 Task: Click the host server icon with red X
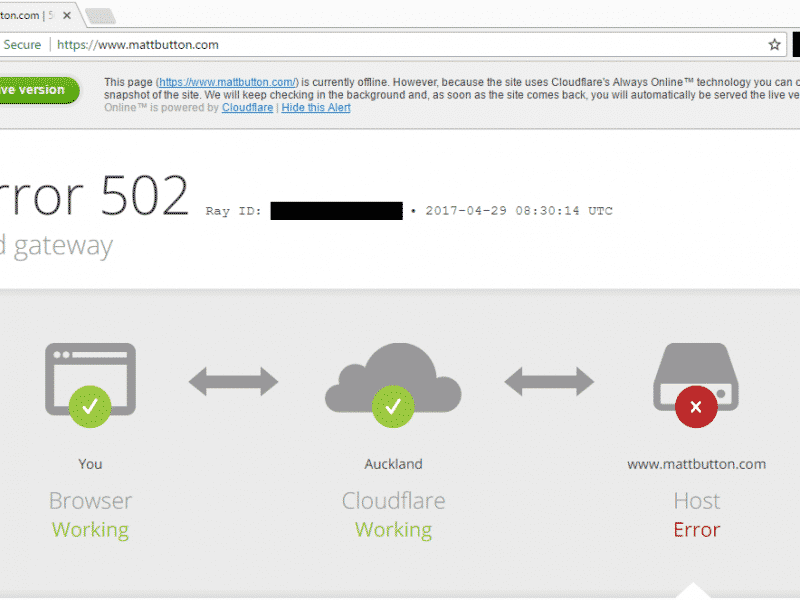[x=696, y=385]
